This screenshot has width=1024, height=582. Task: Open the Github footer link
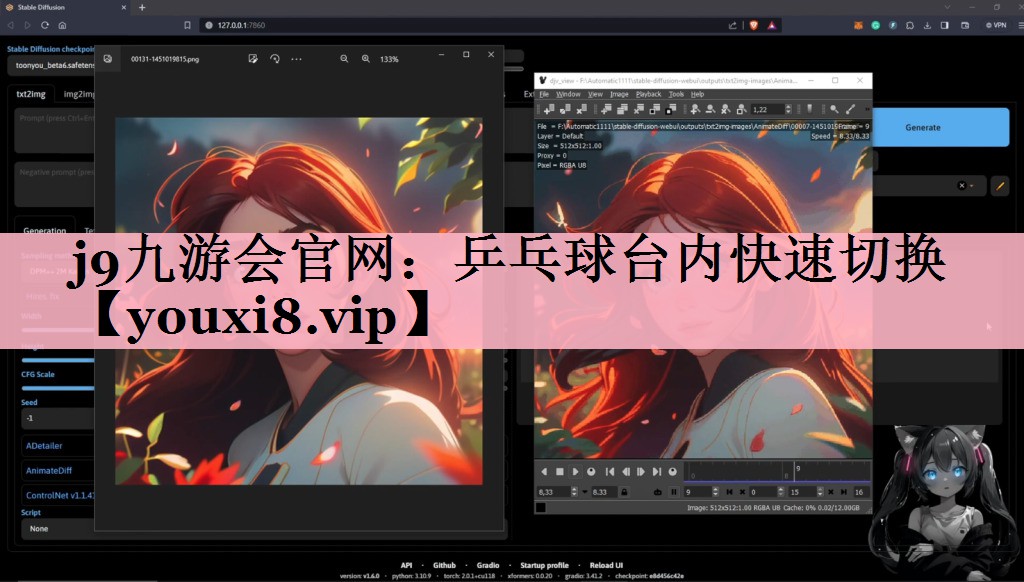point(444,565)
